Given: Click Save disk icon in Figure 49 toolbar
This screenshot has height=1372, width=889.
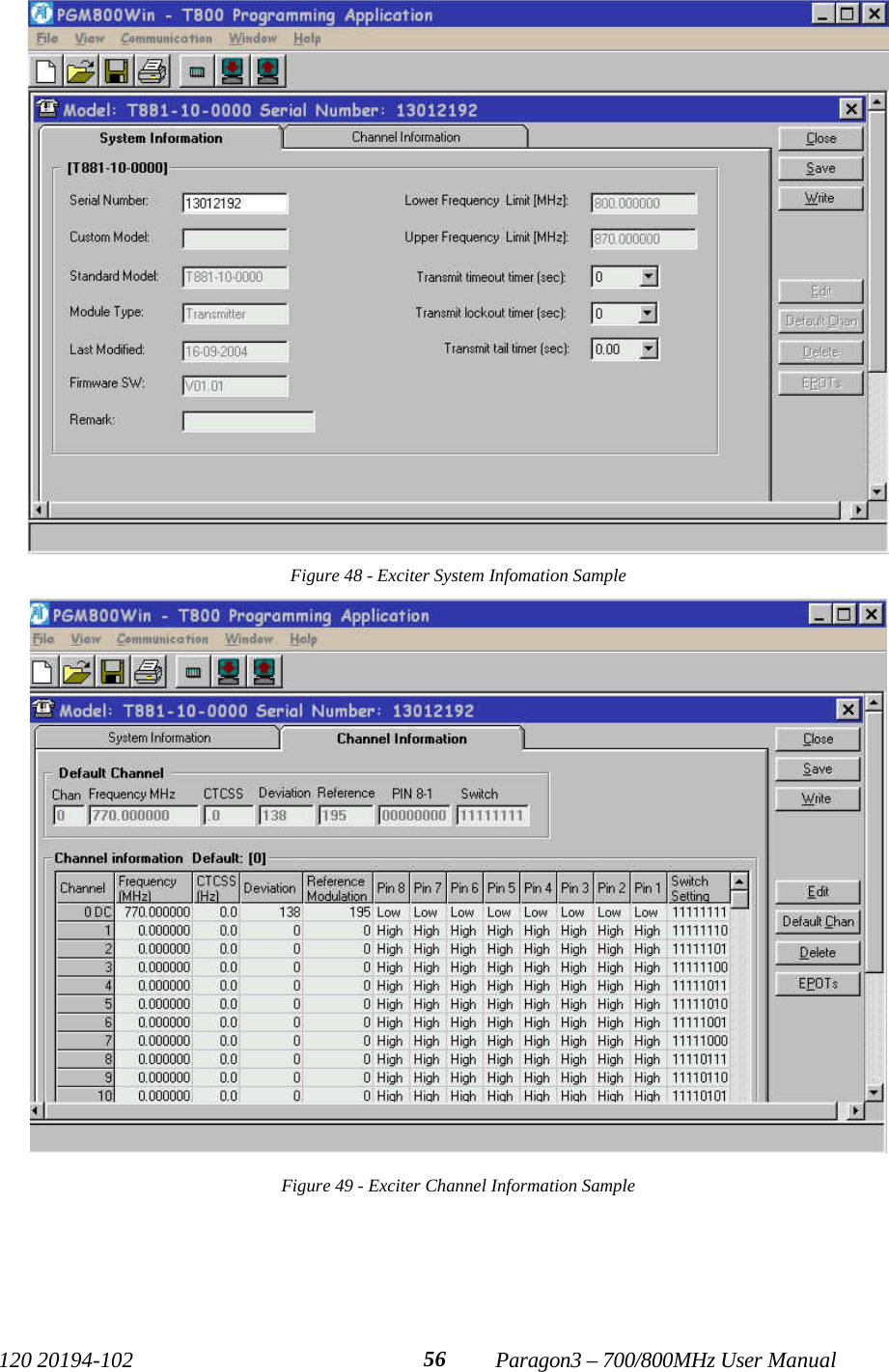Looking at the screenshot, I should click(112, 671).
